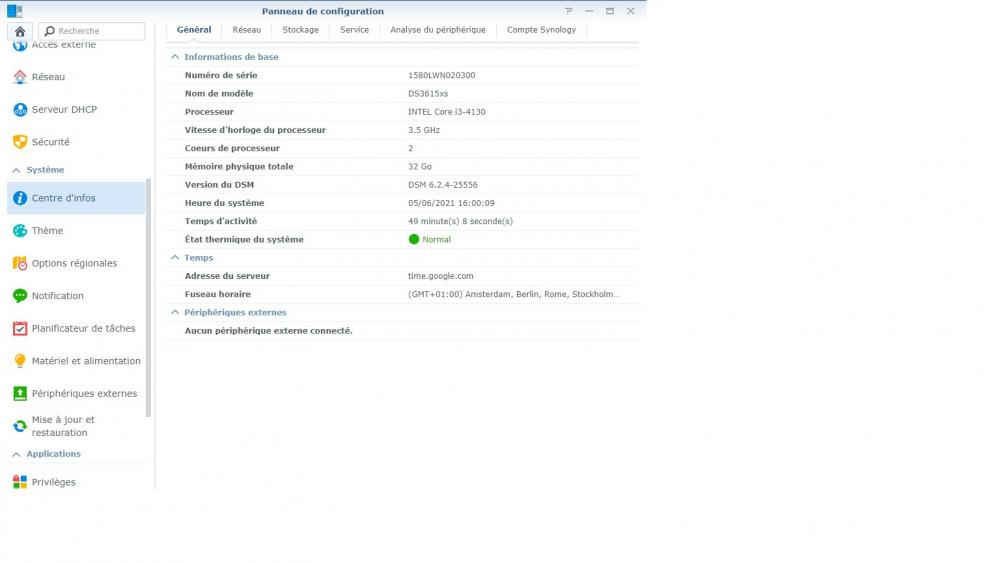Select time.google.com server address
1000x563 pixels.
click(441, 276)
